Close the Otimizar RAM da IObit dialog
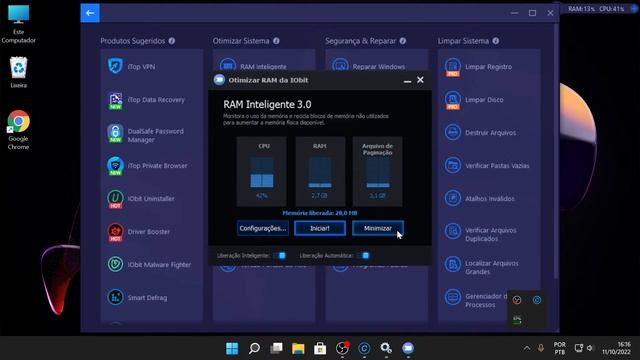 [x=420, y=80]
